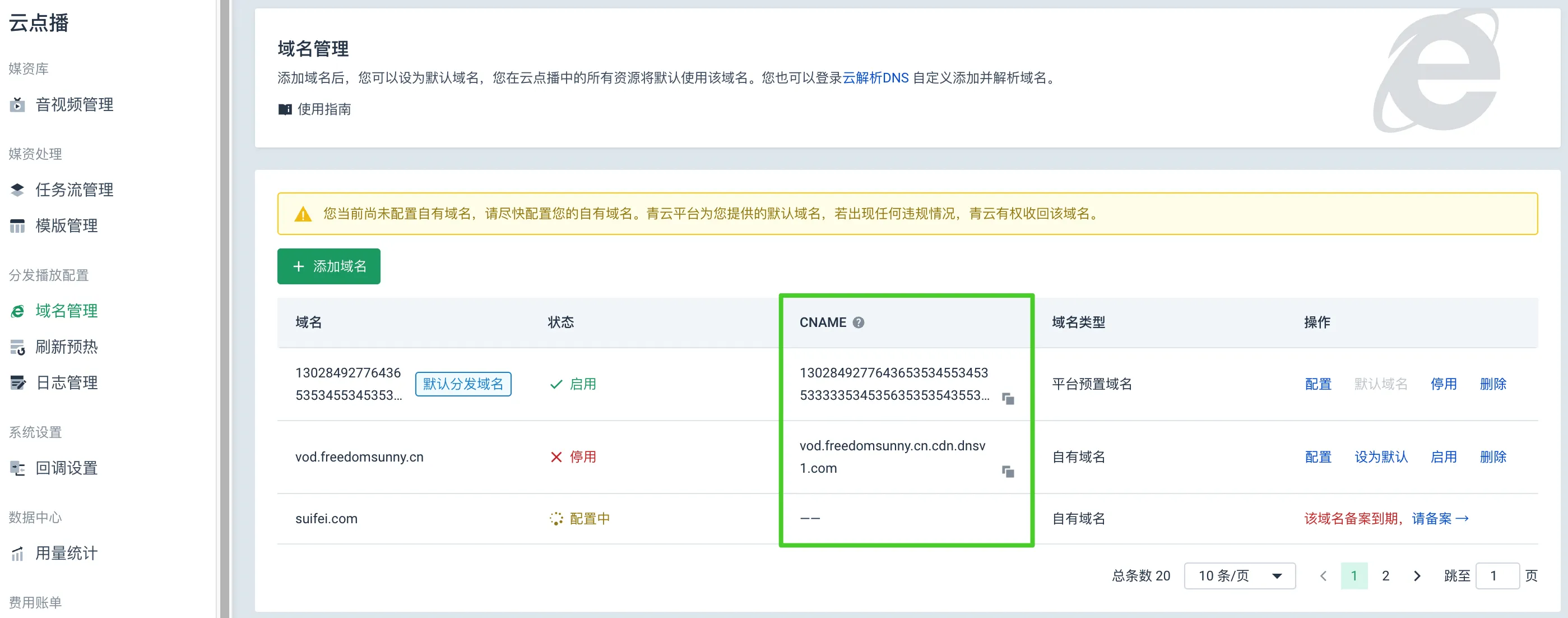Click the 使用指南 book icon
The width and height of the screenshot is (1568, 618).
click(284, 109)
